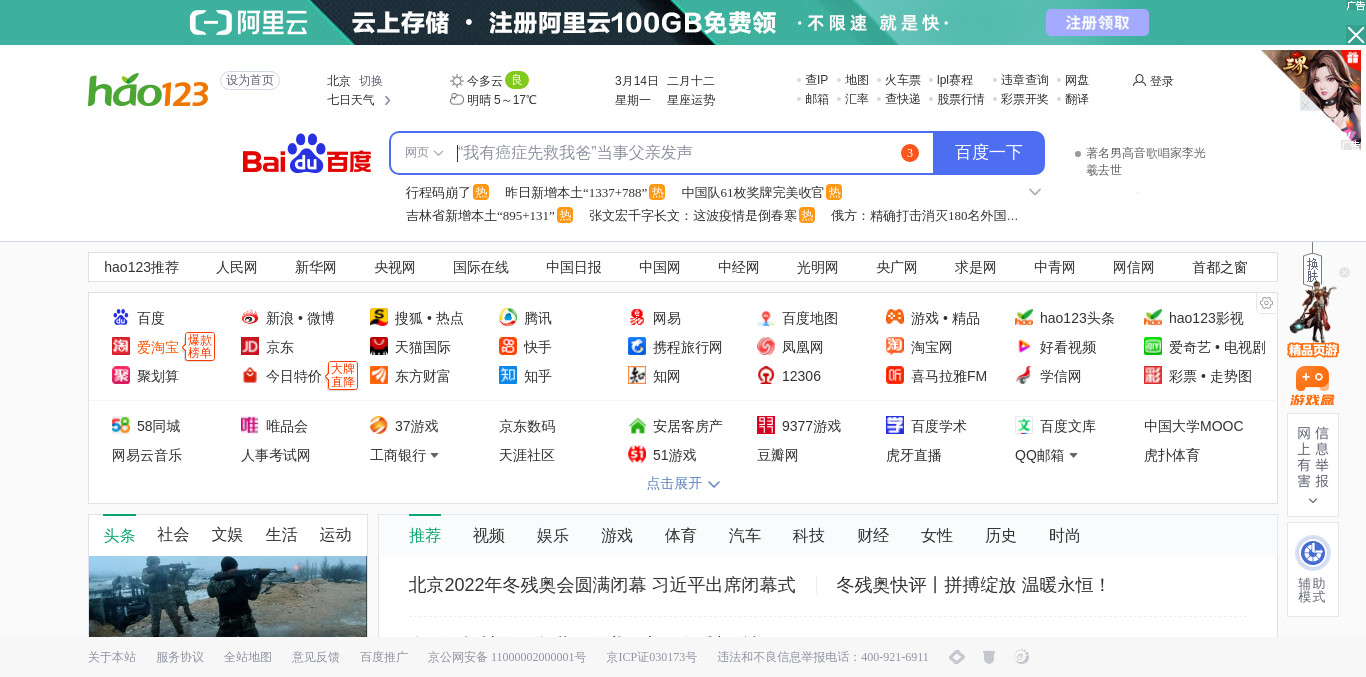1366x677 pixels.
Task: Click the site settings gear icon
Action: 1266,303
